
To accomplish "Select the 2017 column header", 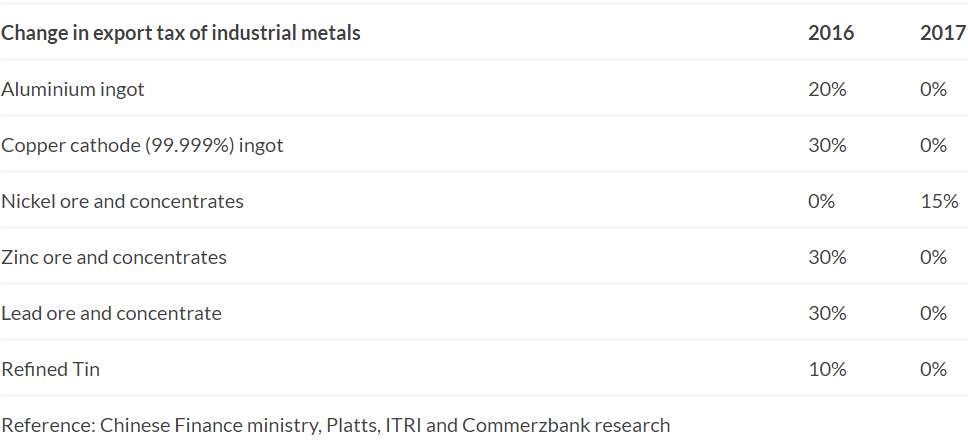I will point(943,33).
